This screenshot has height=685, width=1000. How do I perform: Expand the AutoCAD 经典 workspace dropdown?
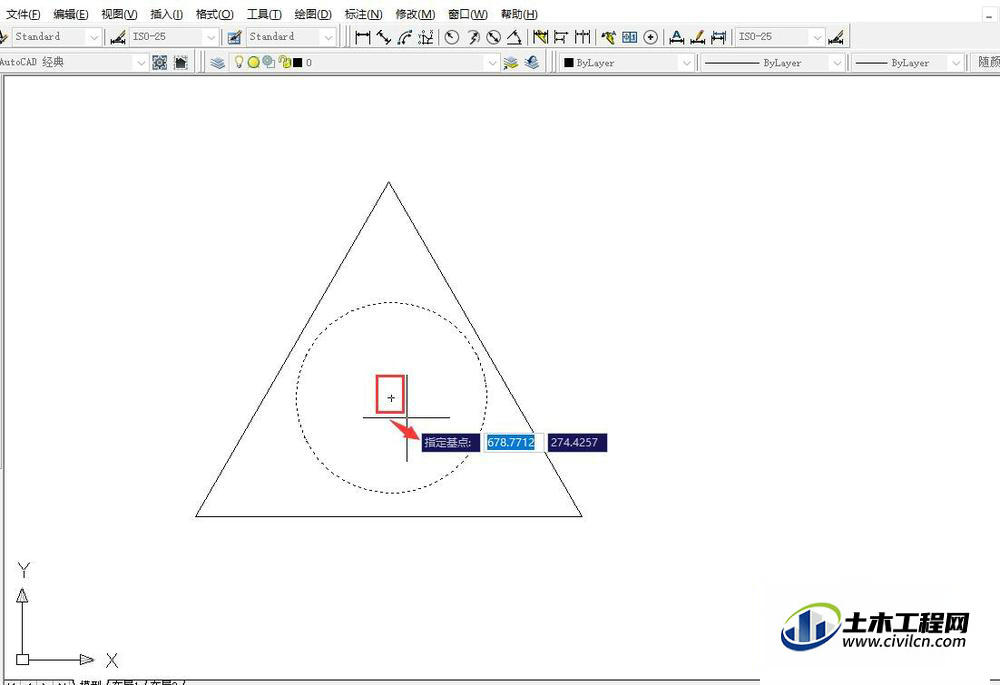coord(141,63)
